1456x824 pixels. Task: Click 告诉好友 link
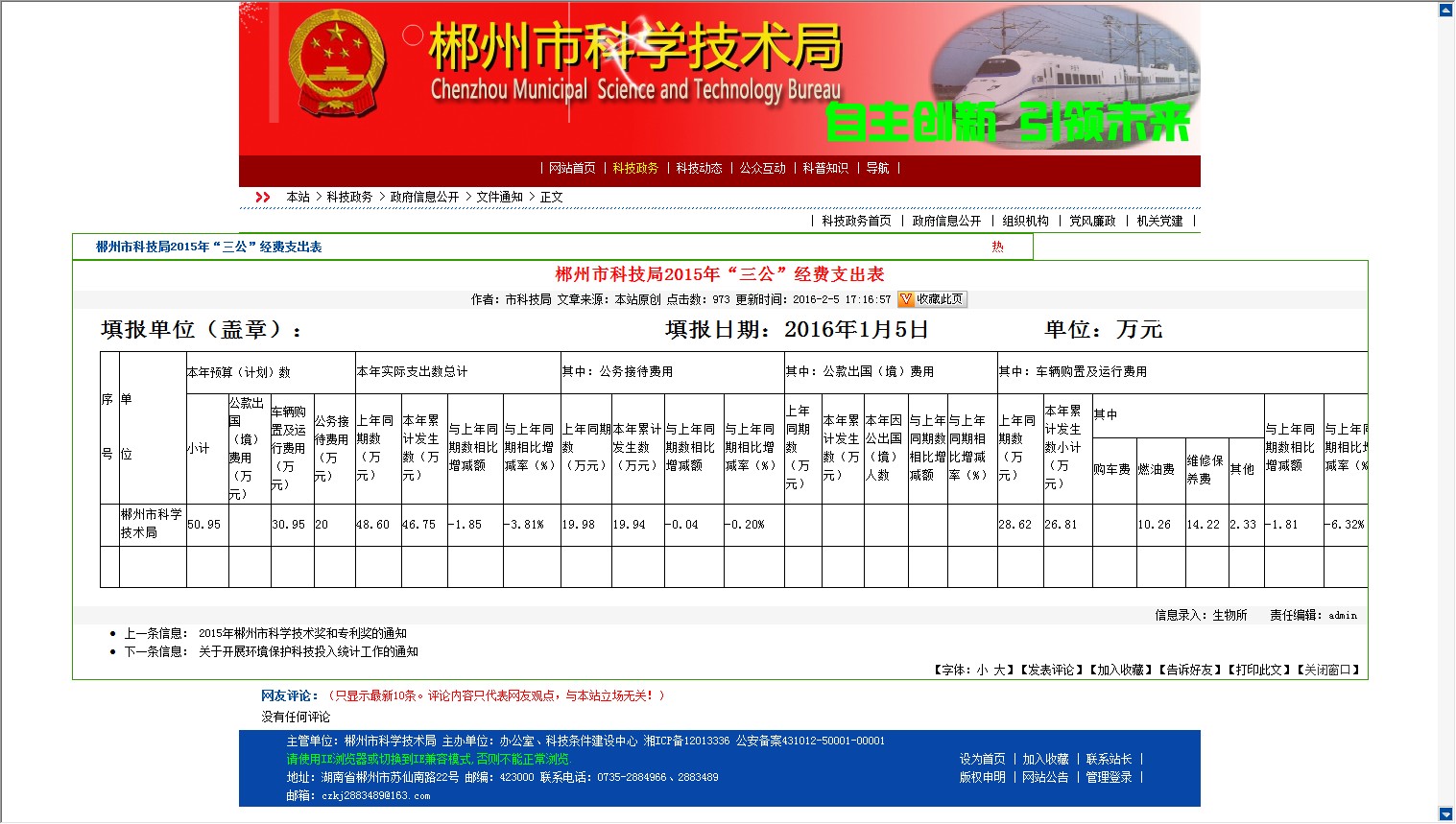coord(1189,670)
